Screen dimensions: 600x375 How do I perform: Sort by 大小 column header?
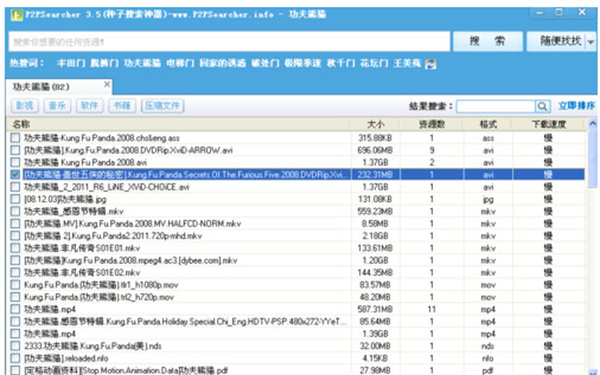[375, 124]
